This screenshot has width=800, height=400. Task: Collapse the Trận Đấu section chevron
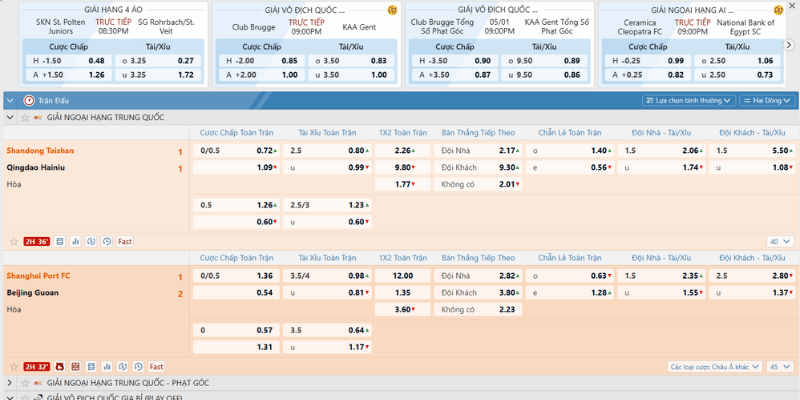(x=10, y=101)
